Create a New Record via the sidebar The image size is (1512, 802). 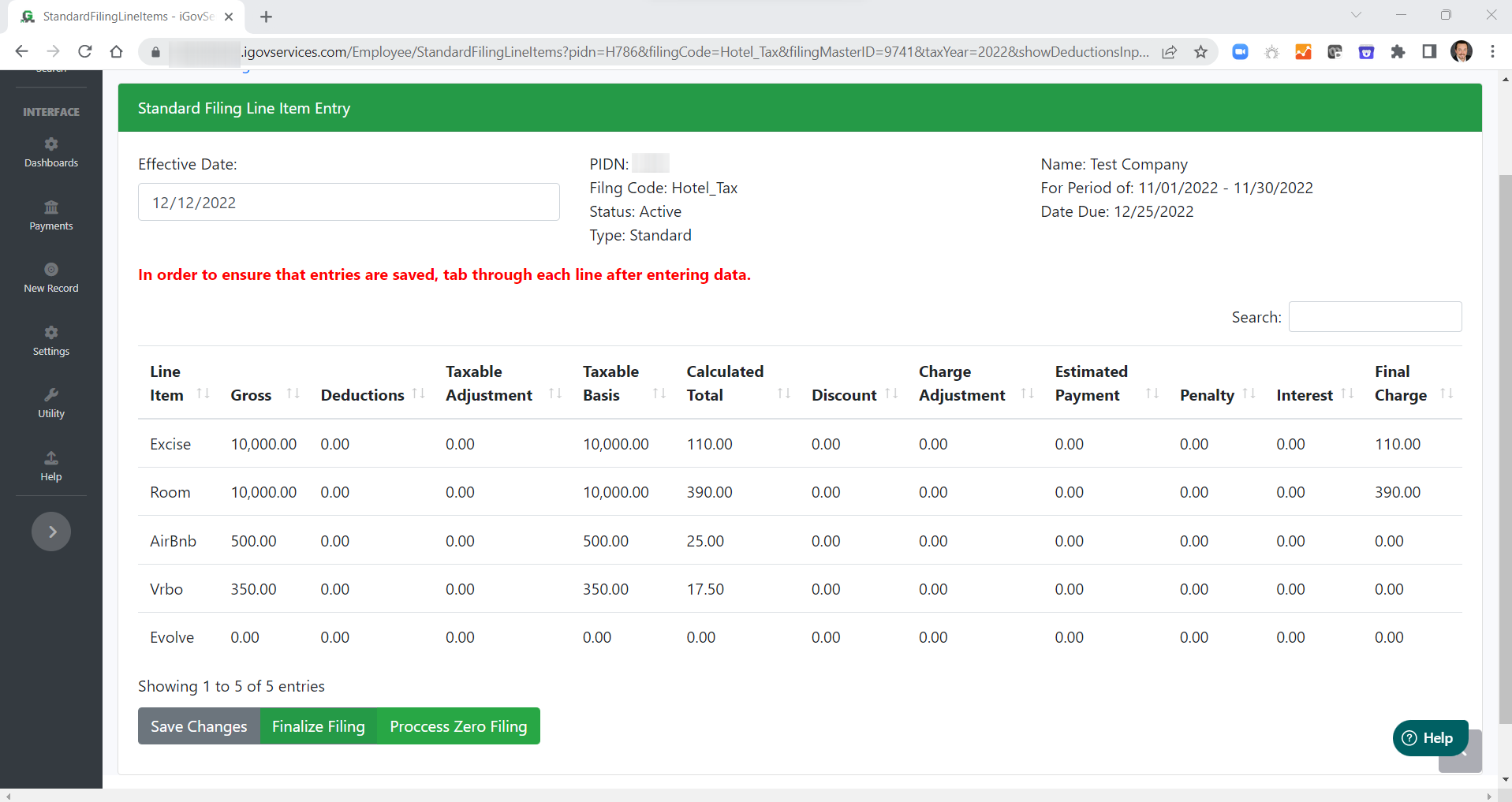tap(50, 277)
